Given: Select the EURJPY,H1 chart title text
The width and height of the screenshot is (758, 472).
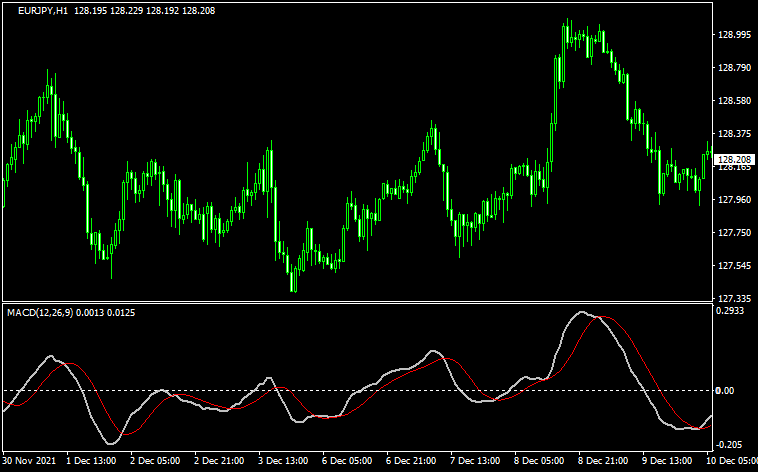Looking at the screenshot, I should (44, 11).
